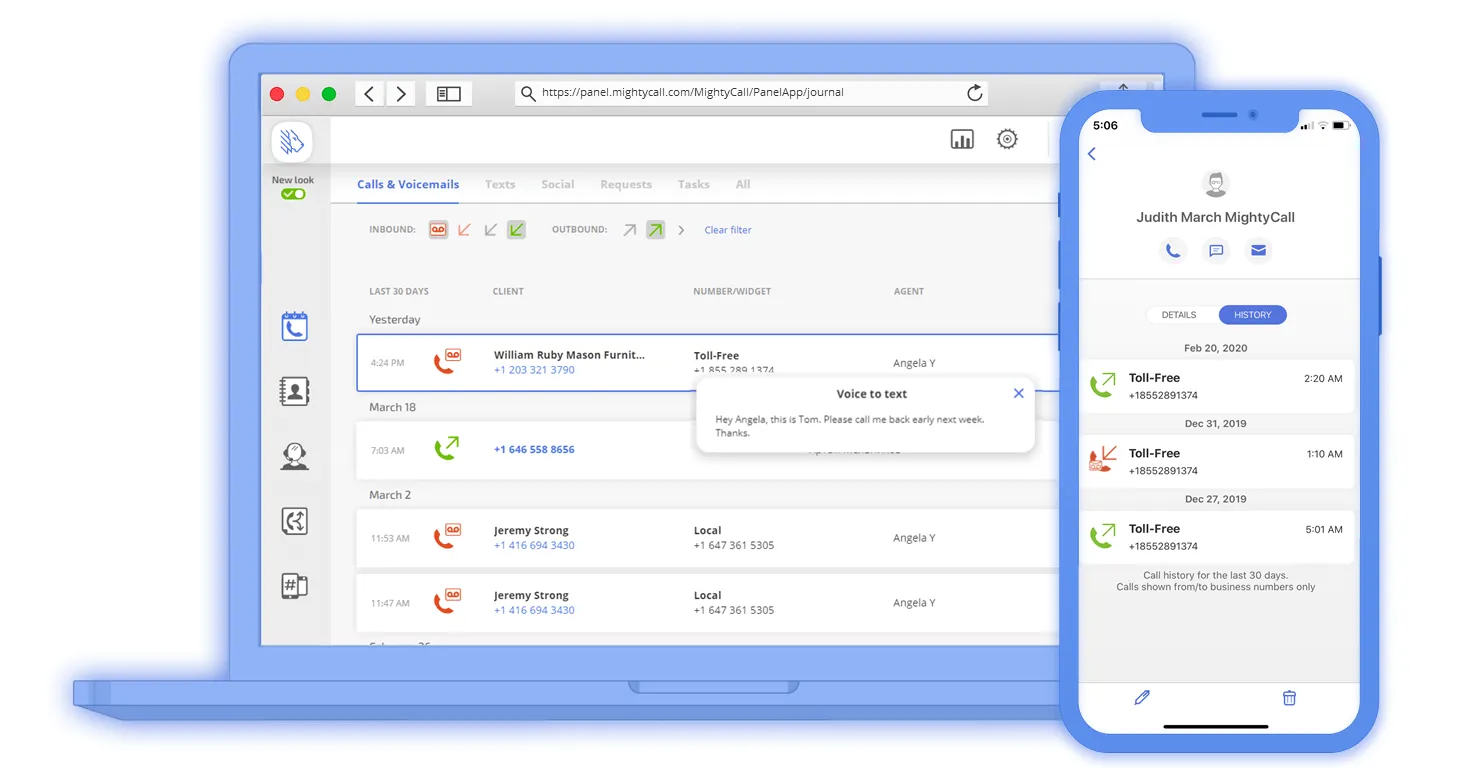Tap the 5:01 AM Toll-Free history entry

click(1216, 537)
